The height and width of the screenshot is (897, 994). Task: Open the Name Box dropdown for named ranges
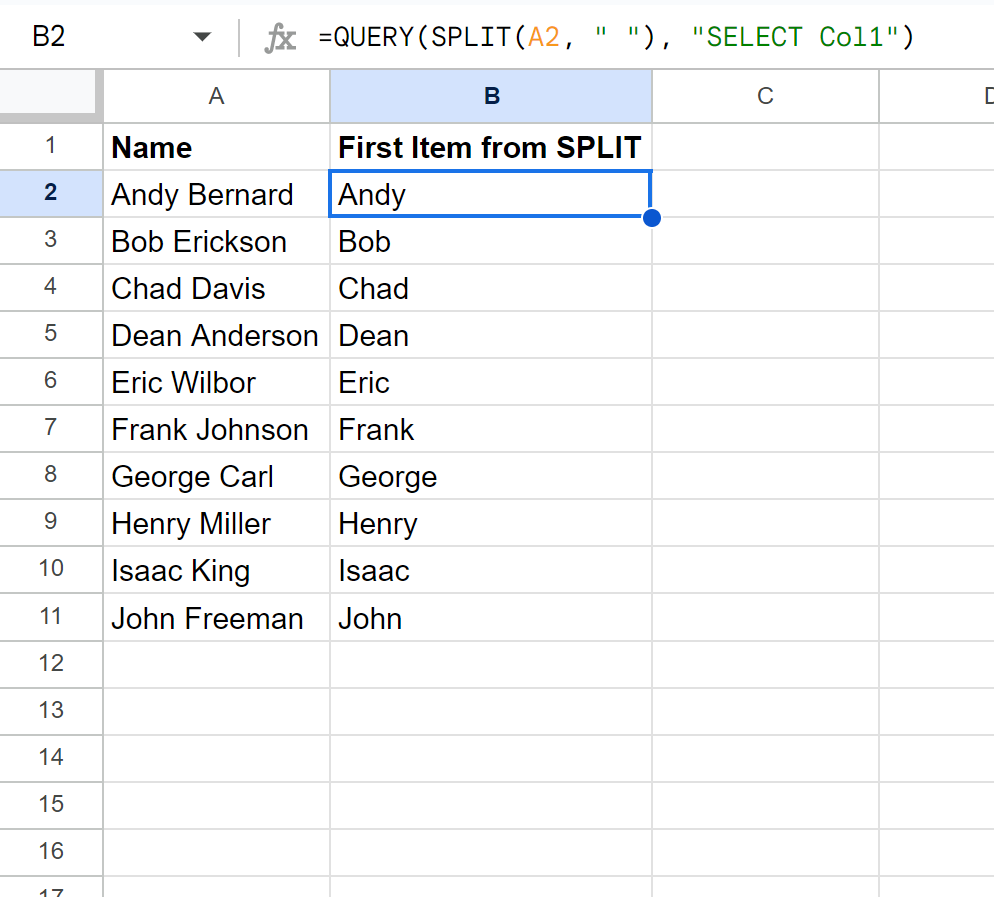pyautogui.click(x=203, y=35)
